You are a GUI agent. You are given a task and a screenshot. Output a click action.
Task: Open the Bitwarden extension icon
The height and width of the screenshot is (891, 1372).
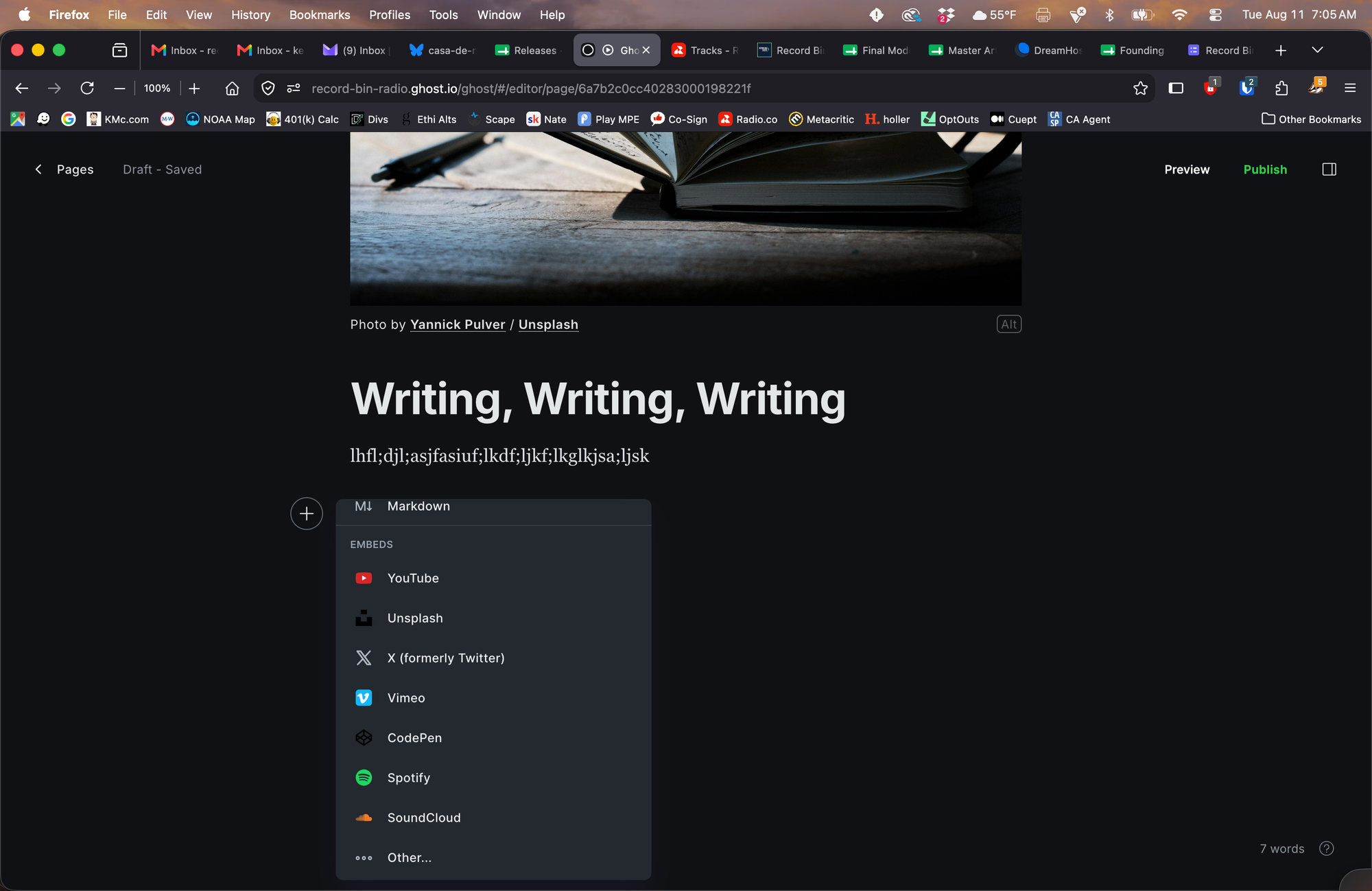pyautogui.click(x=1246, y=88)
